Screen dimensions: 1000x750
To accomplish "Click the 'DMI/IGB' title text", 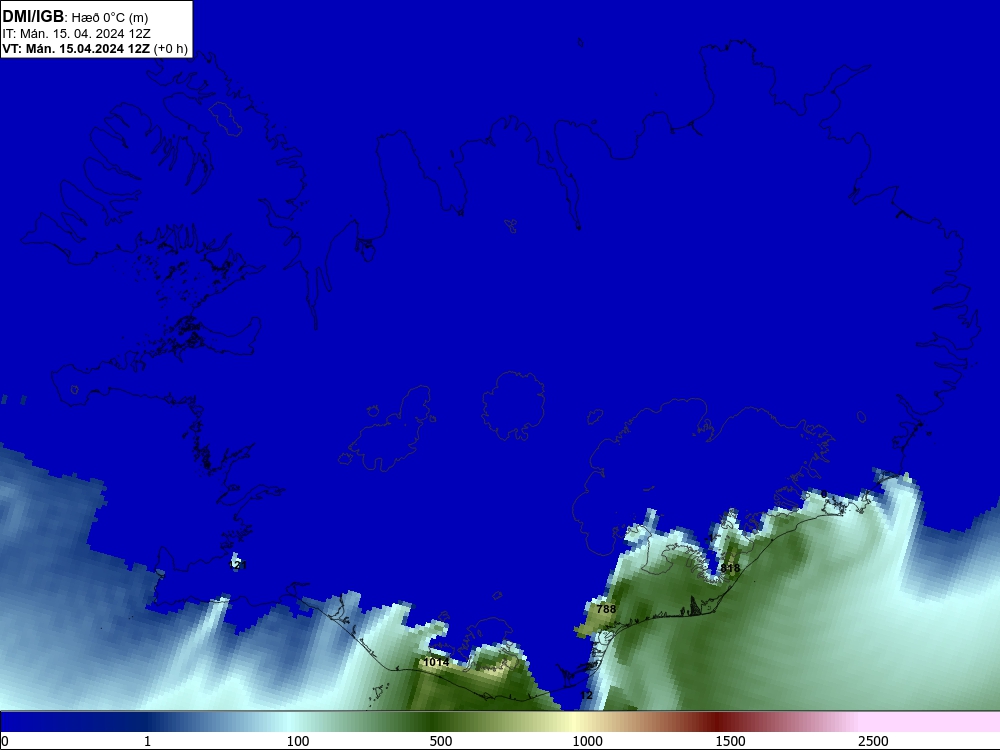I will pyautogui.click(x=33, y=17).
